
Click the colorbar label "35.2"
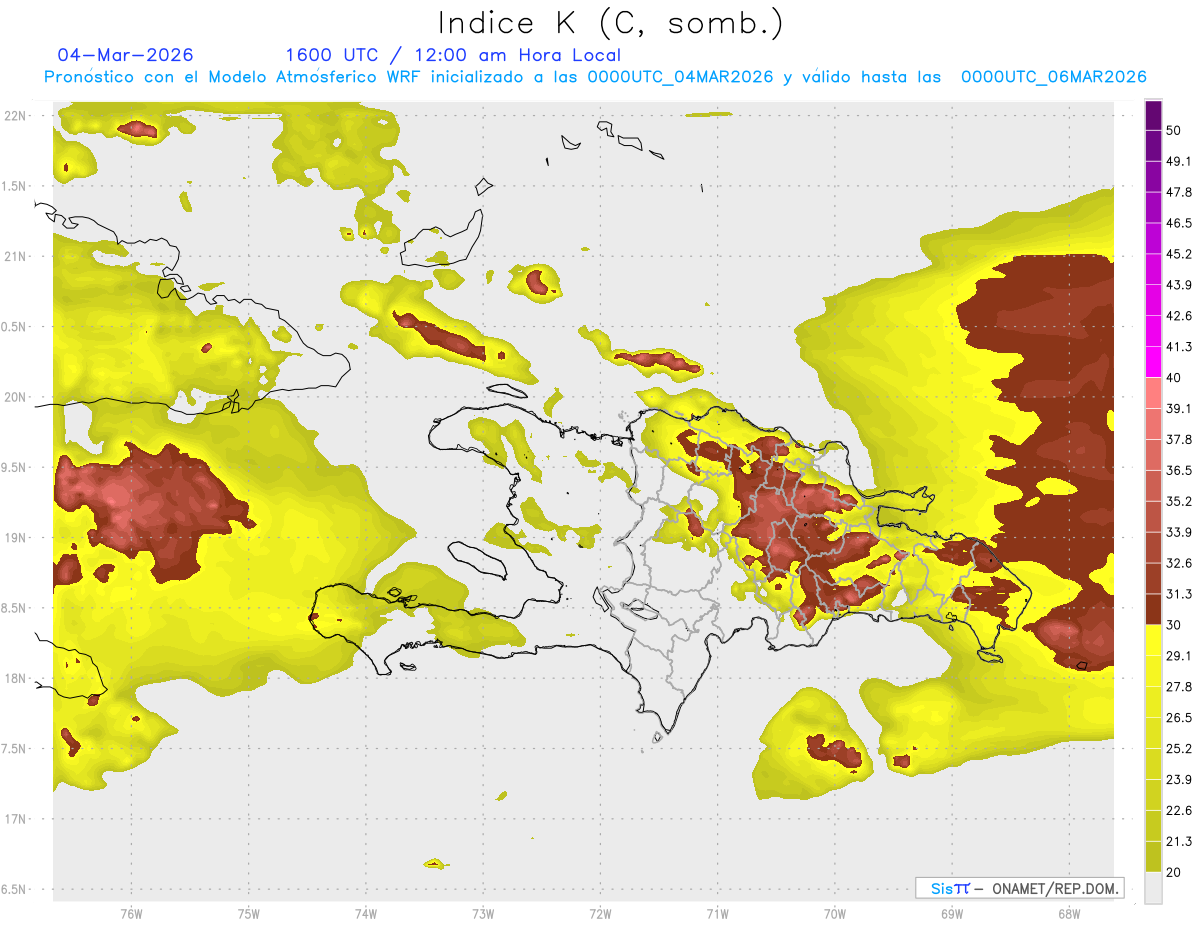pyautogui.click(x=1179, y=501)
